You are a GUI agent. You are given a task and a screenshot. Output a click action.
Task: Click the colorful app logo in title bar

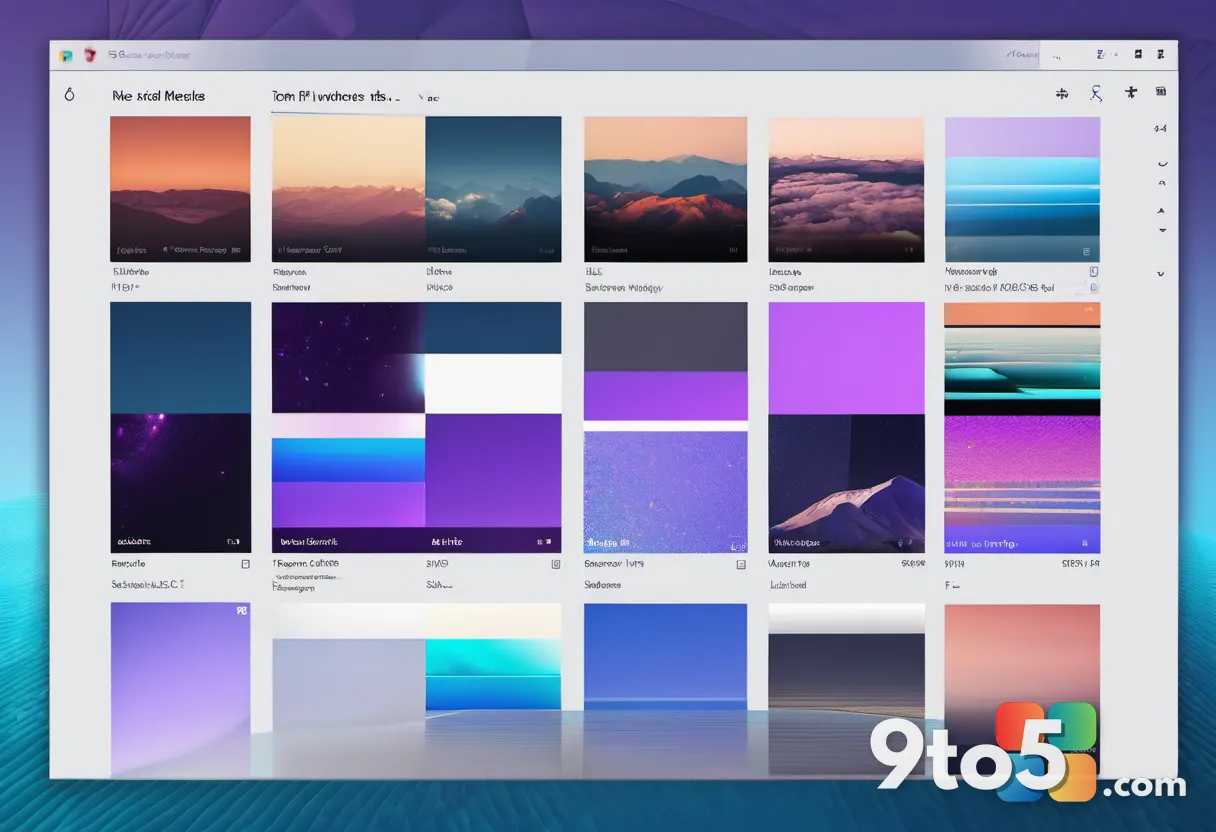(66, 56)
